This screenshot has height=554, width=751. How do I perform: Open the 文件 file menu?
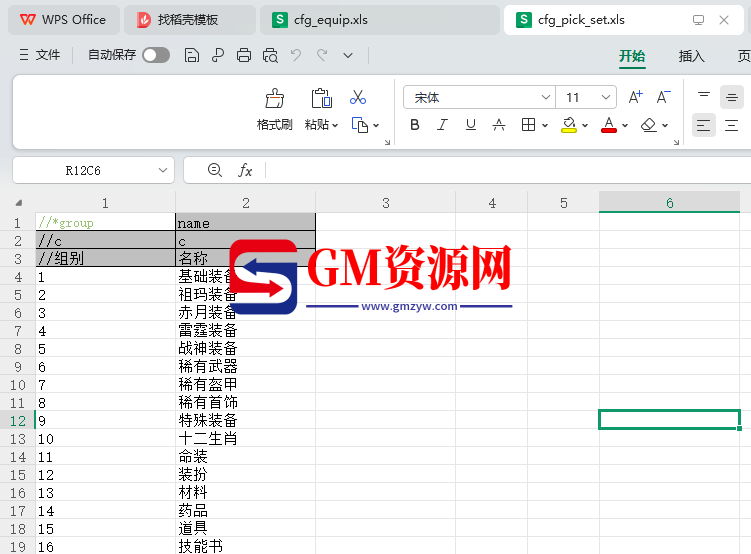coord(40,56)
